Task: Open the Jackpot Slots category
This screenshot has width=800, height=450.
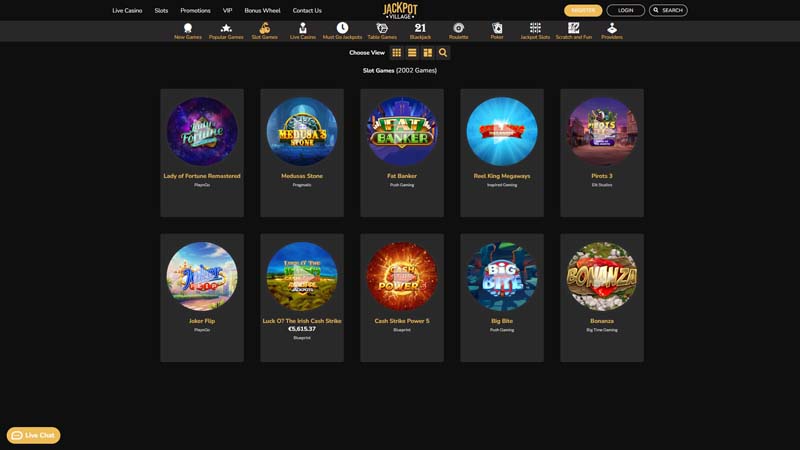Action: coord(535,31)
